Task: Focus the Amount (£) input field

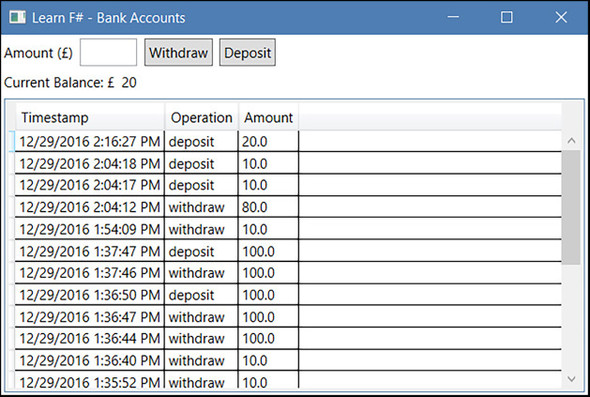Action: tap(108, 52)
